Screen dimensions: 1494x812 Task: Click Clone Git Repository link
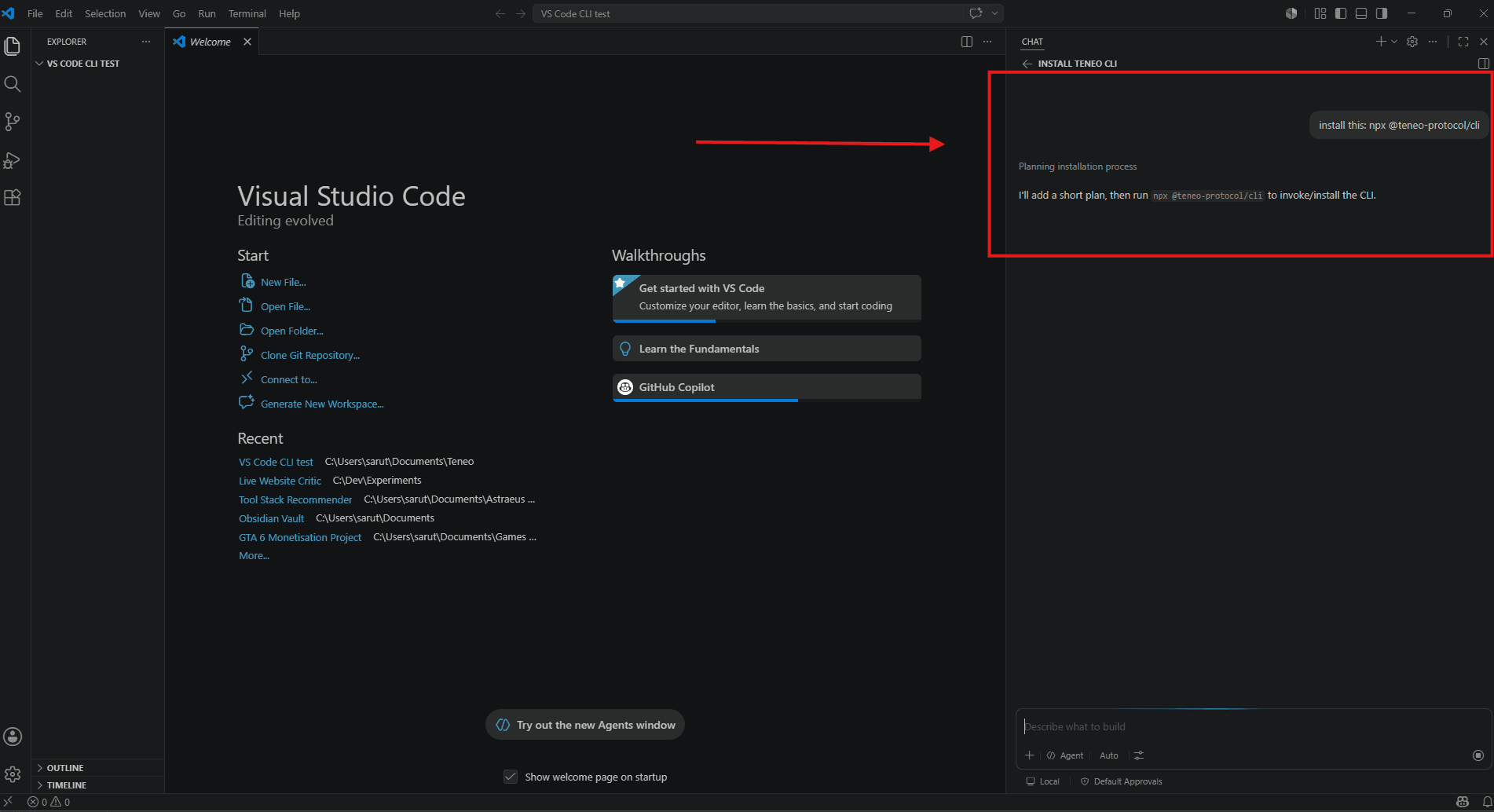[310, 355]
